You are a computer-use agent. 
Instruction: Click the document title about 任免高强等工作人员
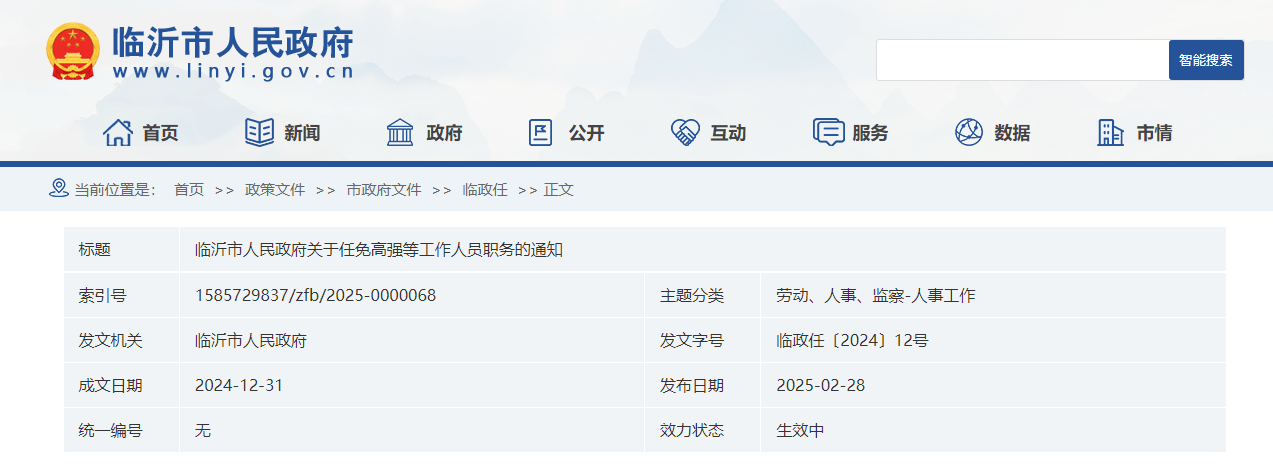click(379, 250)
